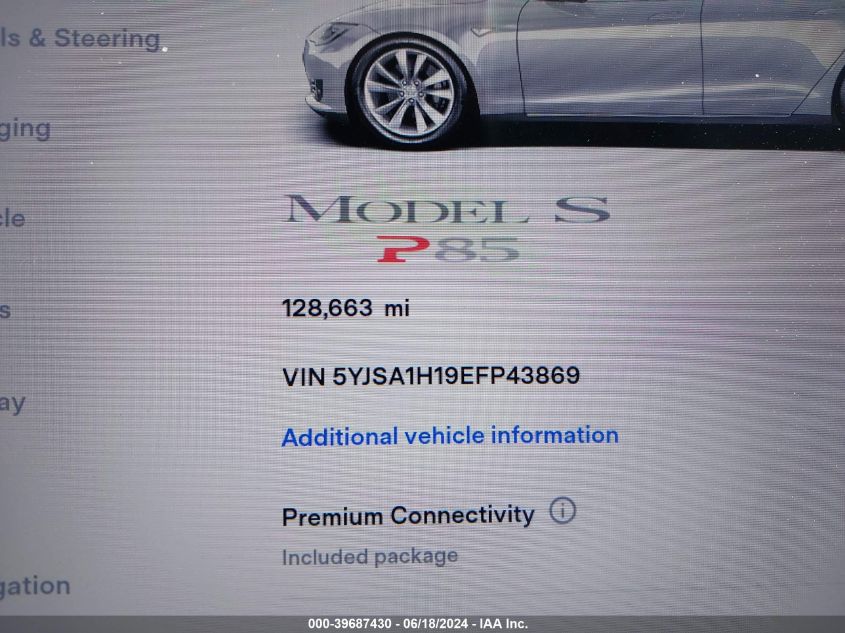Tap the headlight on the car rendering
Viewport: 845px width, 633px height.
(x=333, y=33)
